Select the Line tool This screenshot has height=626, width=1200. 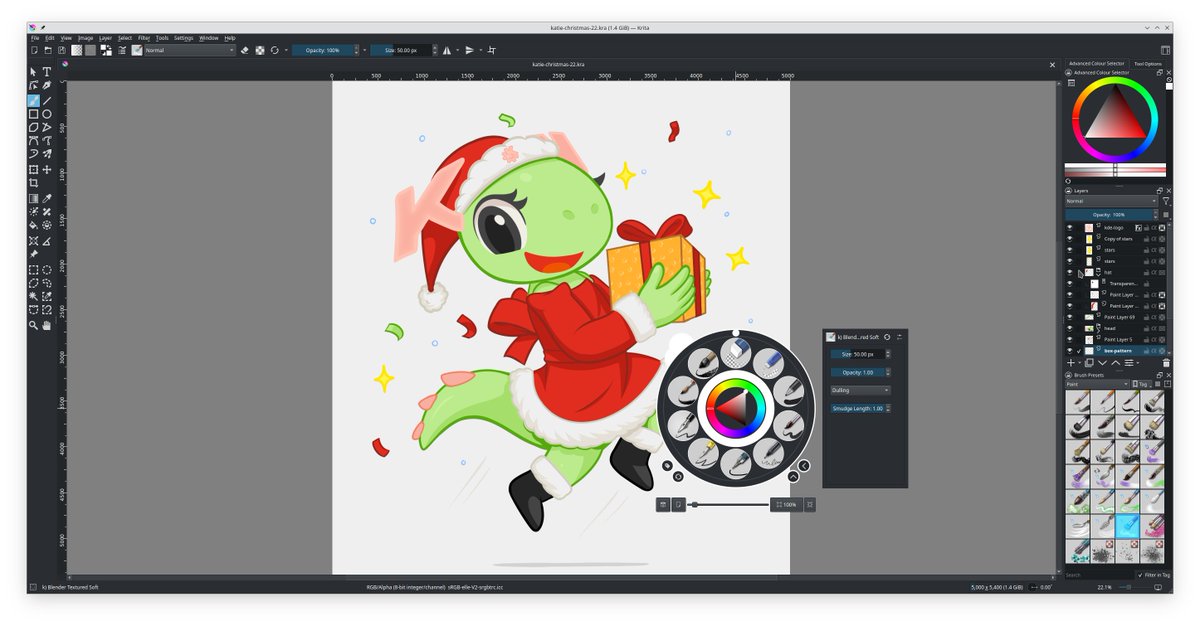point(47,100)
